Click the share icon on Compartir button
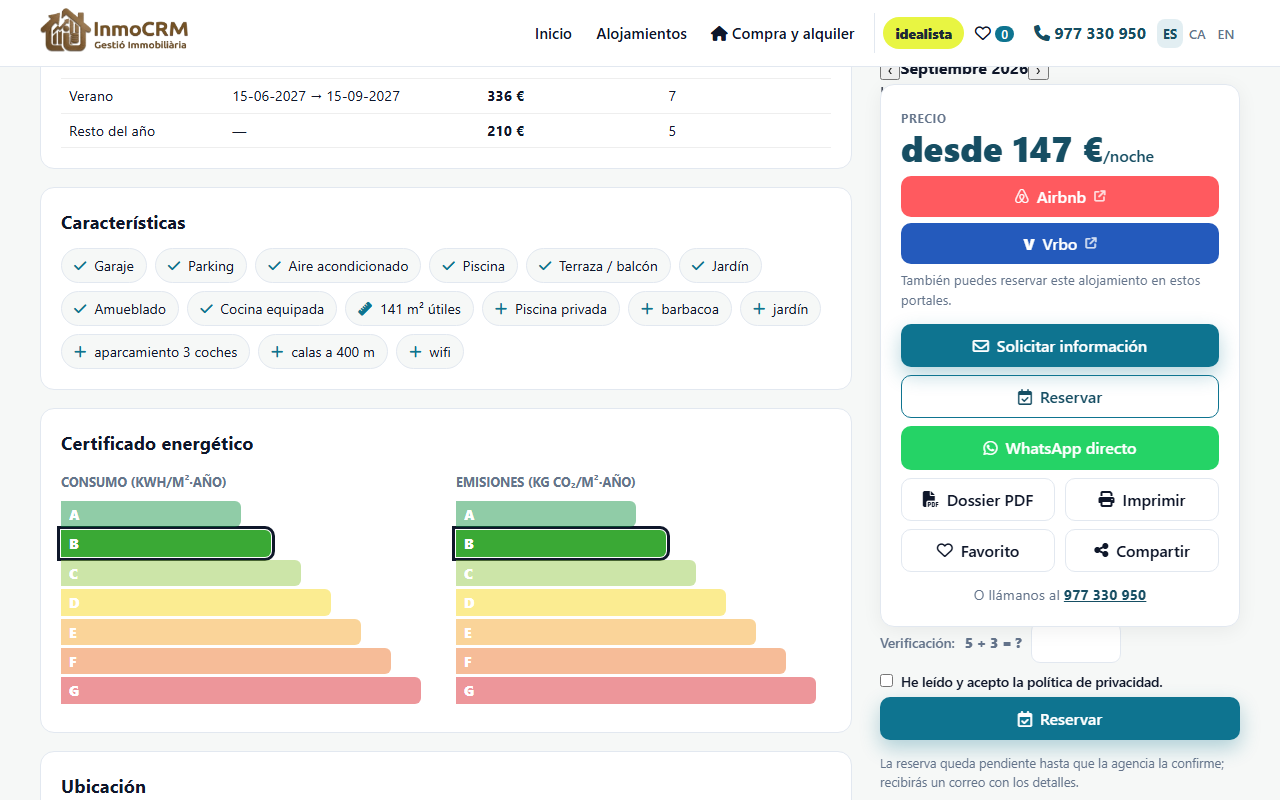1280x800 pixels. [1101, 551]
